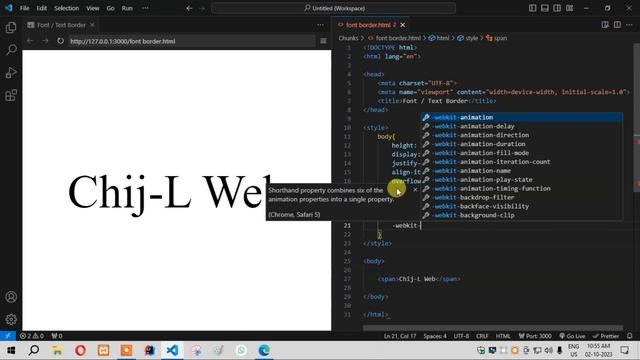
Task: Go back in the preview browser
Action: coord(30,41)
